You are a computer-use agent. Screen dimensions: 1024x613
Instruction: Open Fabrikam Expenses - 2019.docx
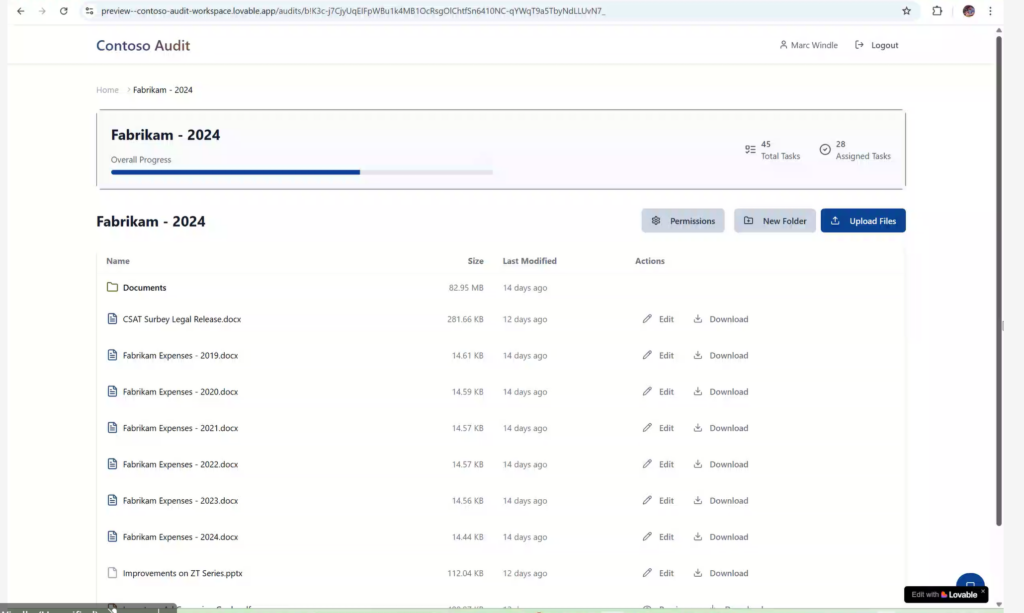[180, 356]
